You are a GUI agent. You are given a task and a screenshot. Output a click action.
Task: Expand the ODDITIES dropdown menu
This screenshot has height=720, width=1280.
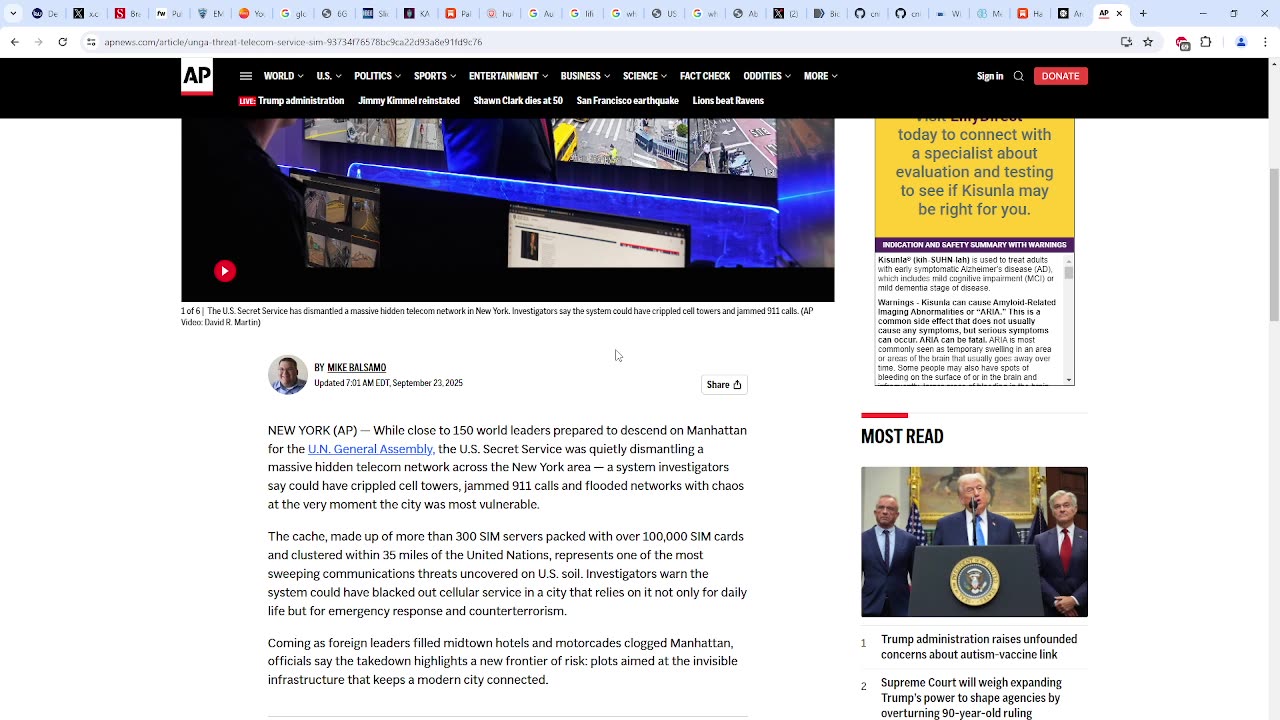tap(767, 76)
